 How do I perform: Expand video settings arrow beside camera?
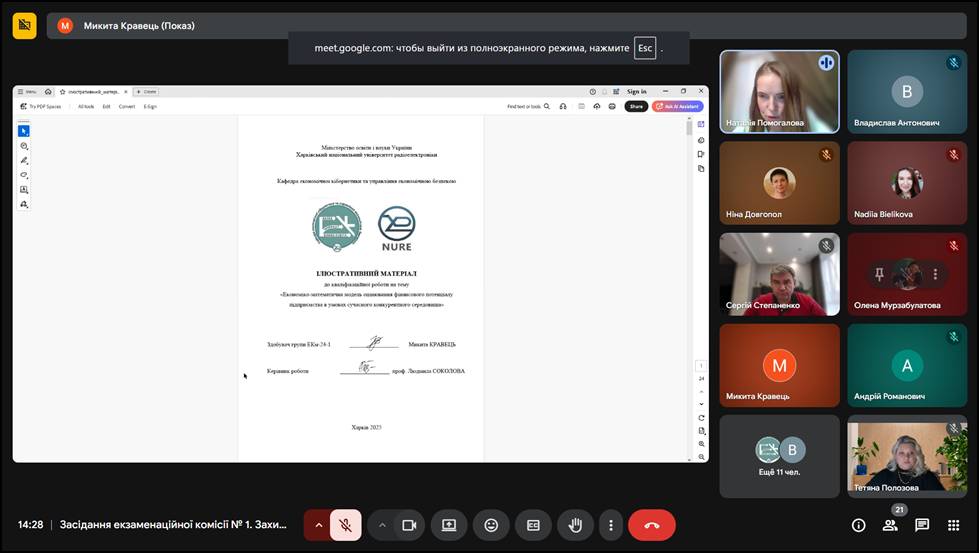click(x=382, y=525)
